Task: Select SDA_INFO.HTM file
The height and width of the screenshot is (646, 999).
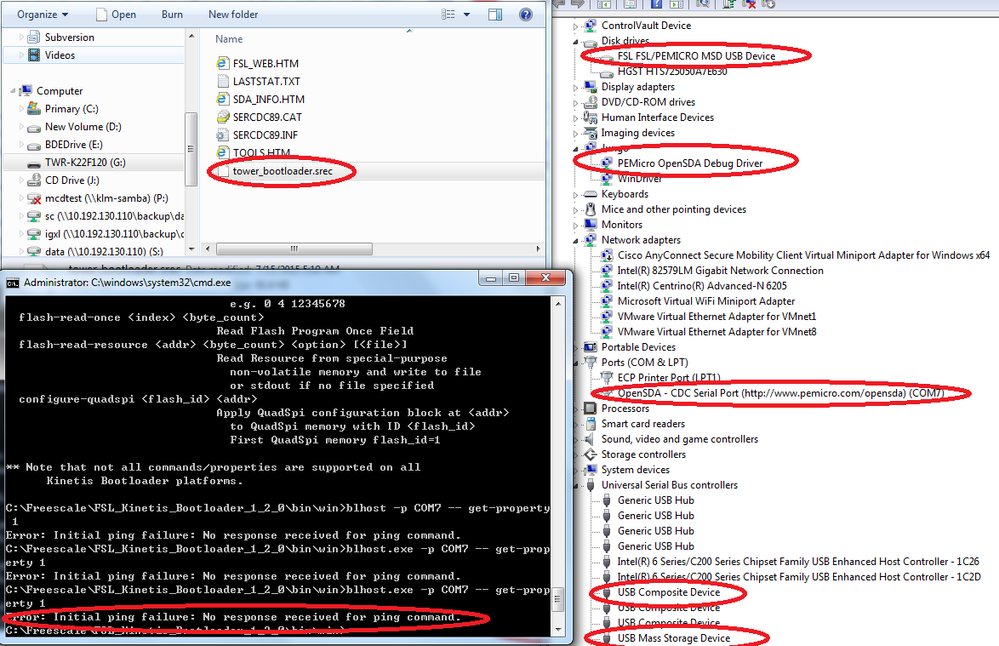Action: pos(268,99)
